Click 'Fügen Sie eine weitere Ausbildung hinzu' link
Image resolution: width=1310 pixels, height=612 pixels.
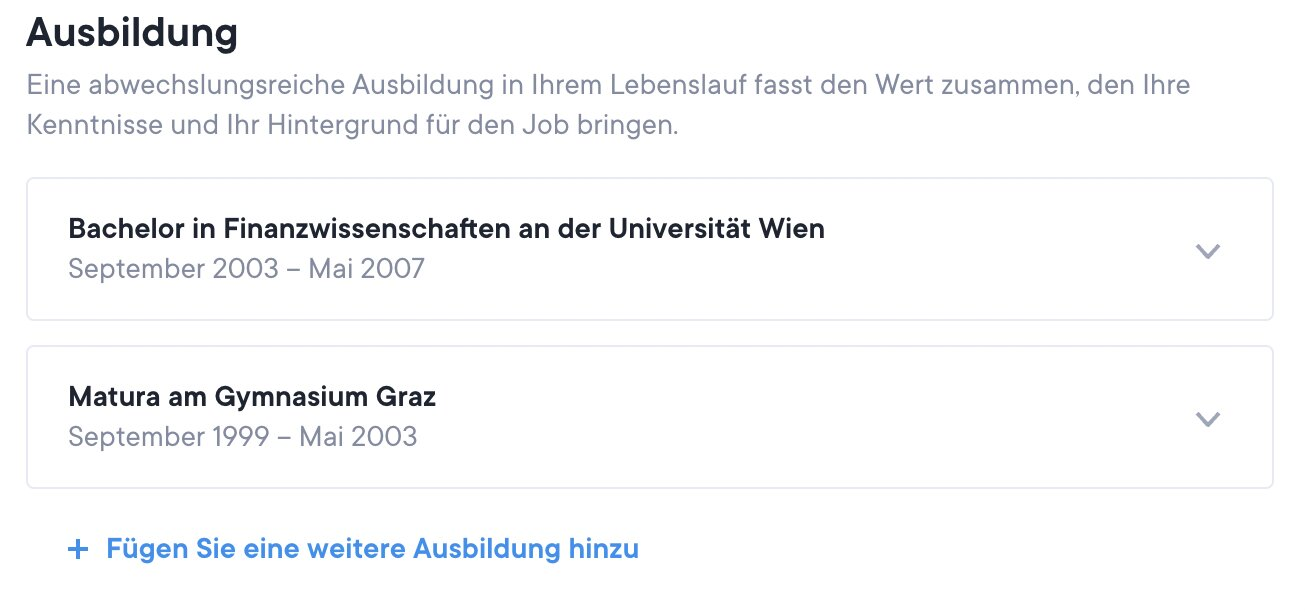[372, 549]
